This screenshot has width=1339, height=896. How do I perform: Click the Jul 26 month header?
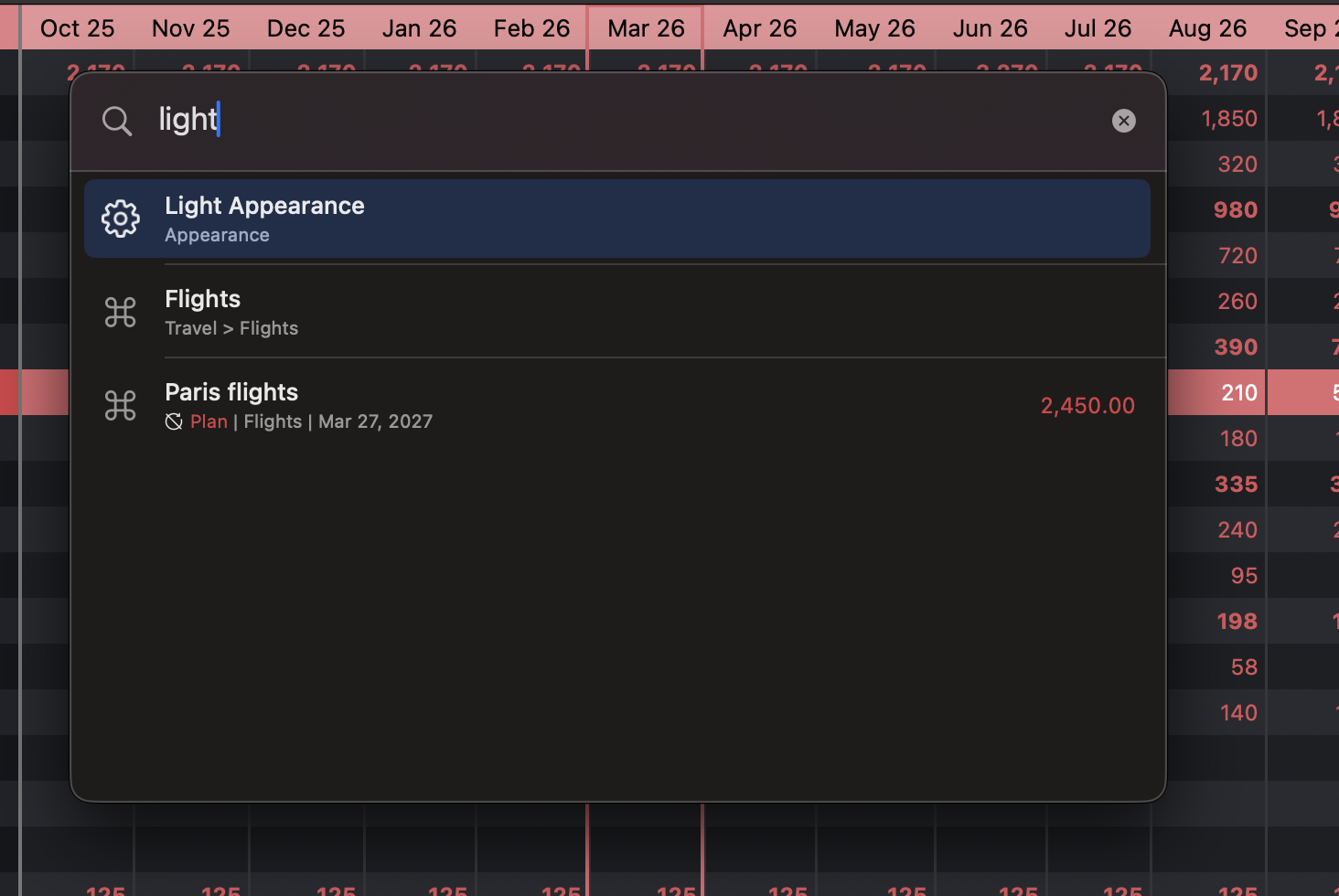tap(1098, 28)
